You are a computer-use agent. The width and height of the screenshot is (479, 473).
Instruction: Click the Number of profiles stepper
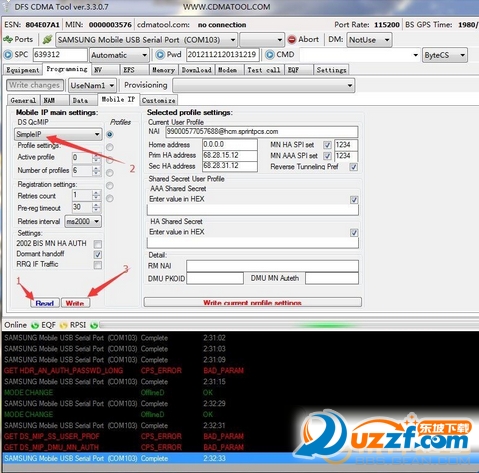tap(96, 171)
